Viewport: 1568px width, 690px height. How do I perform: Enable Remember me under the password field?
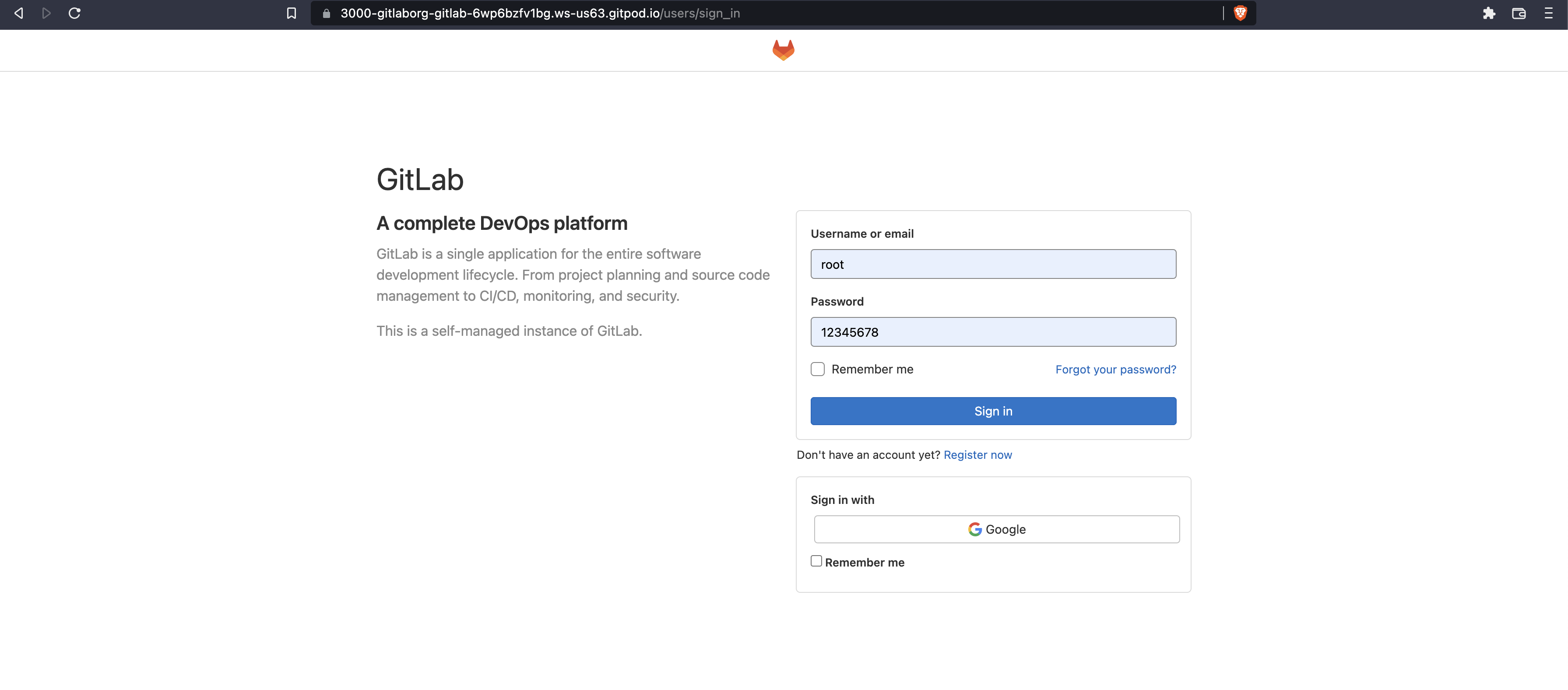point(817,369)
